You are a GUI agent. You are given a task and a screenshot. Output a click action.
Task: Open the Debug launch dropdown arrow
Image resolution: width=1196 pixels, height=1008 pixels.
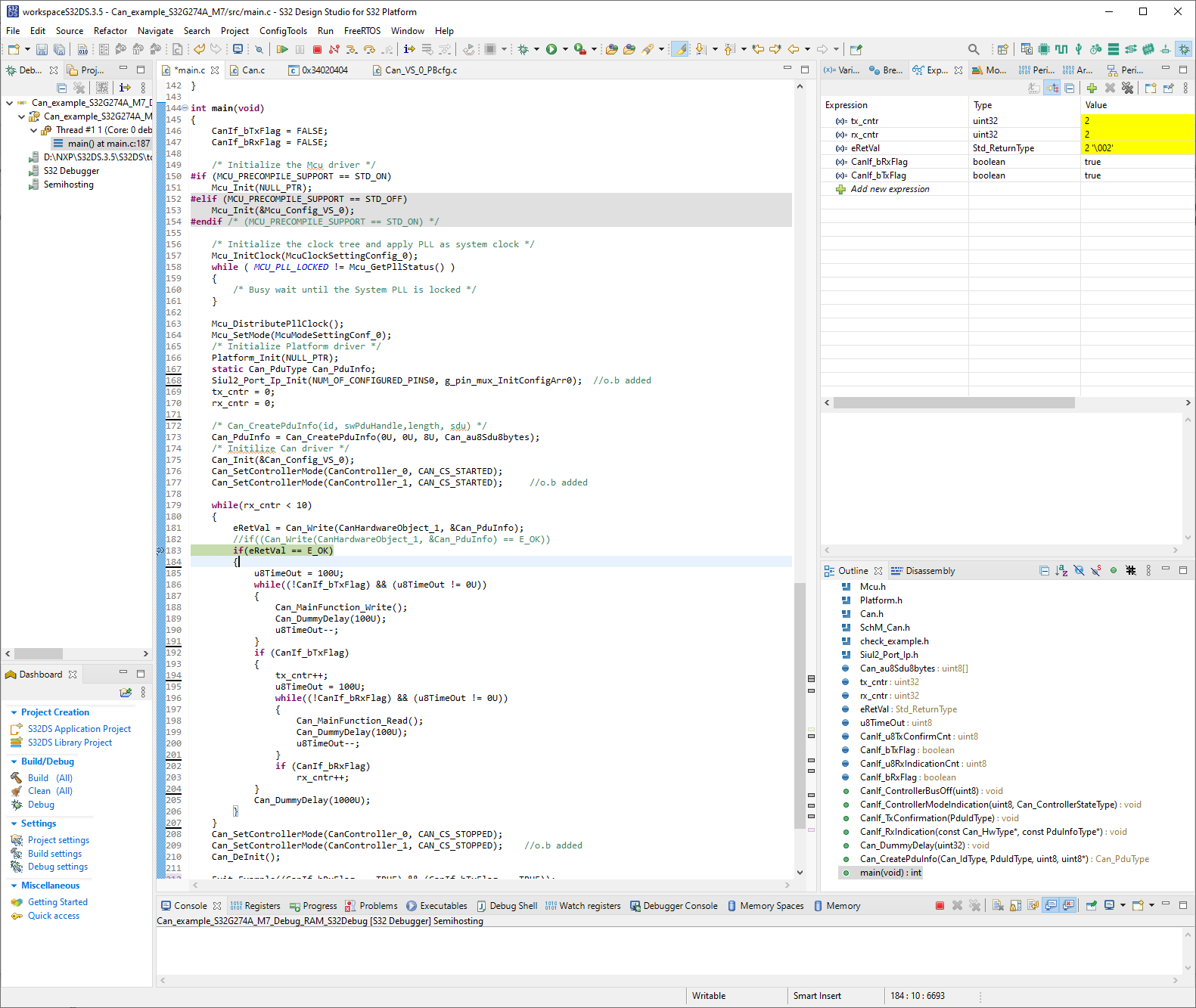pos(537,49)
